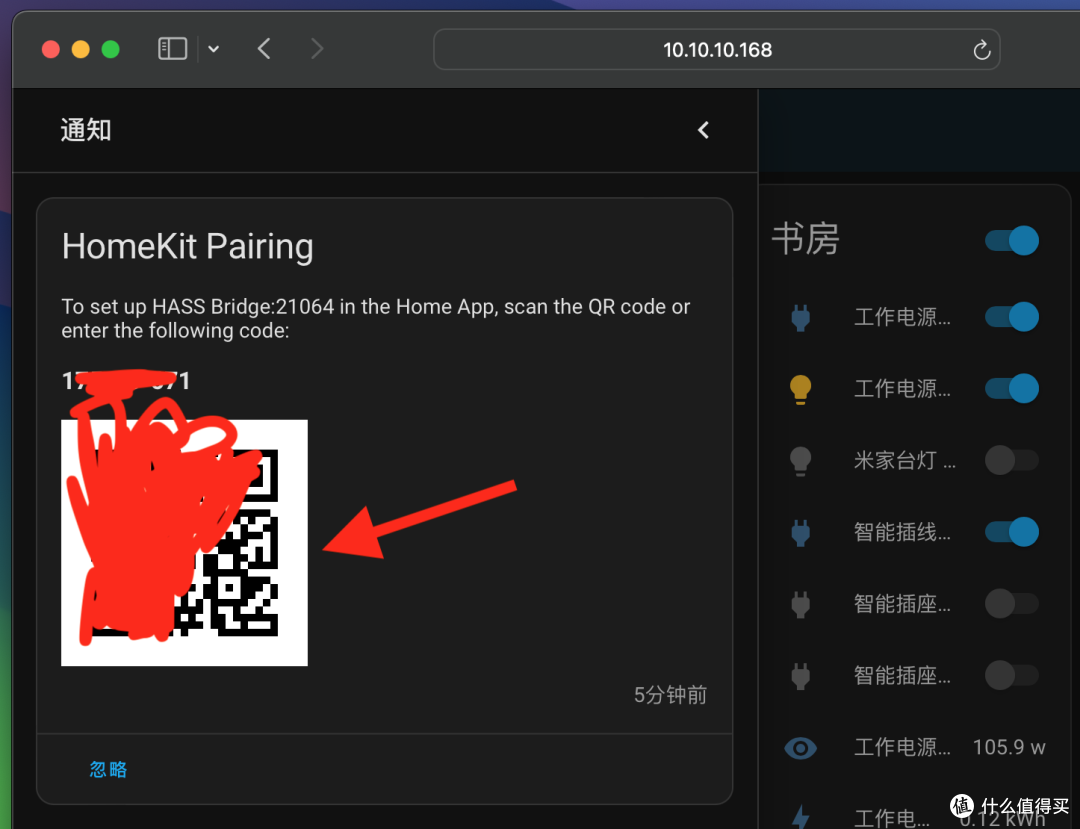Turn on the 米家台灯 switch
1080x829 pixels.
coord(1012,460)
